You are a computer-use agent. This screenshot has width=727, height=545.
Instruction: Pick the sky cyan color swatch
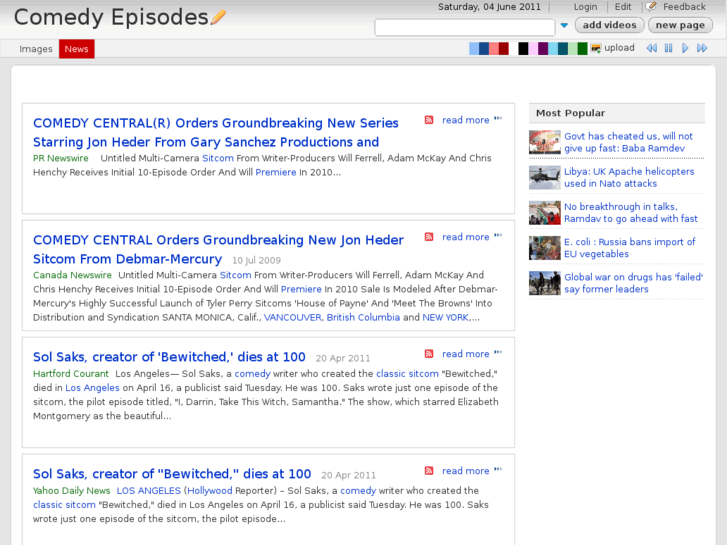point(553,48)
